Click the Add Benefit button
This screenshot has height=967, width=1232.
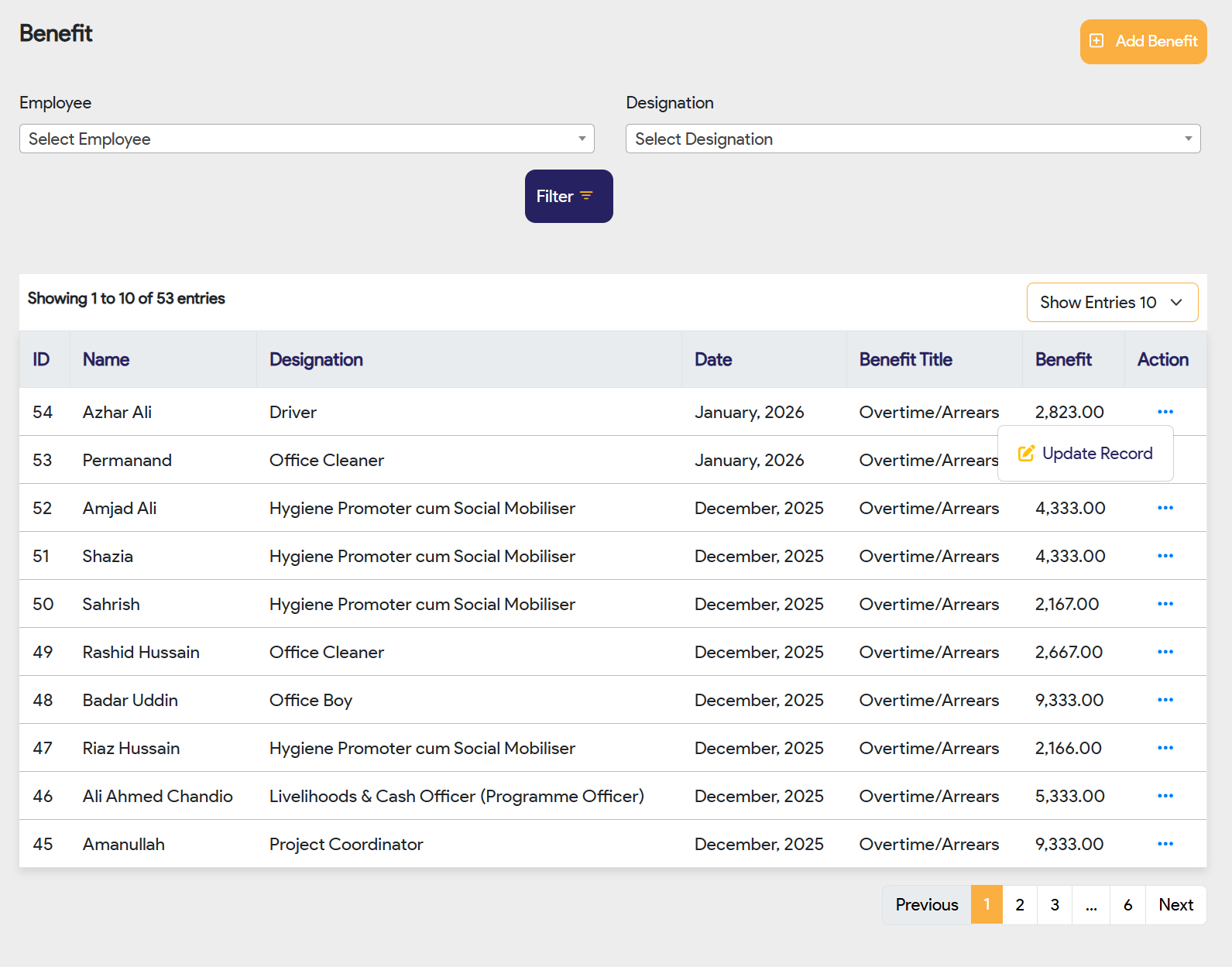click(1143, 42)
